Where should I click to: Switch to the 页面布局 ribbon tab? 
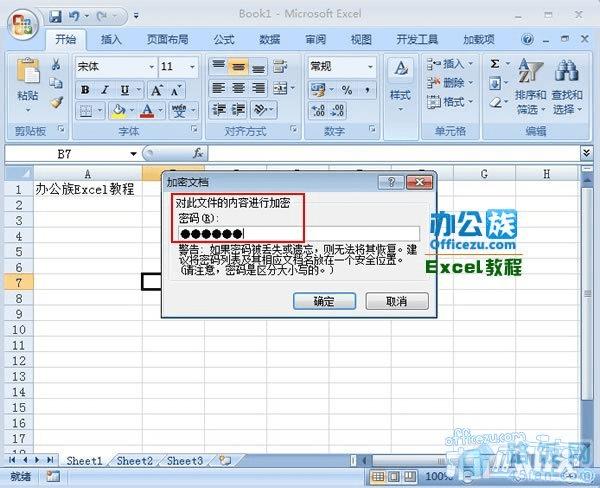[x=168, y=39]
